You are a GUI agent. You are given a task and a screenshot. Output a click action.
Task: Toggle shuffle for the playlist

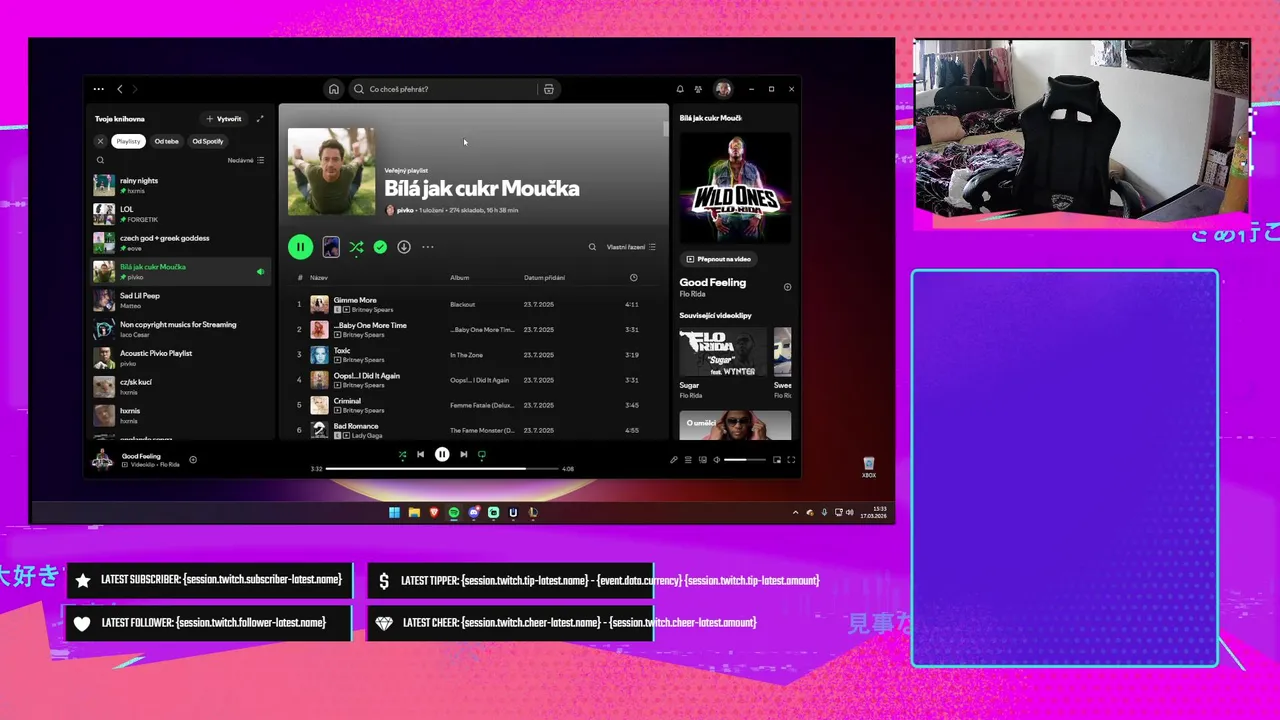tap(356, 247)
